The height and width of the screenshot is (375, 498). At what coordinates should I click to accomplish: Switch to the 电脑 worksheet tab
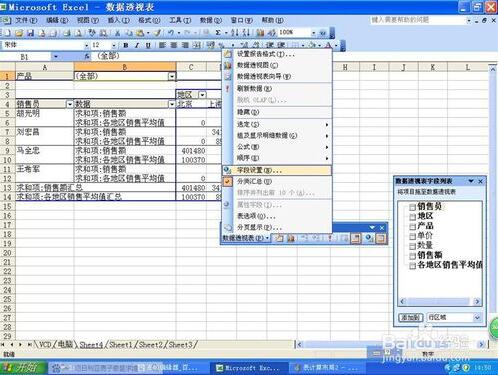pyautogui.click(x=65, y=344)
